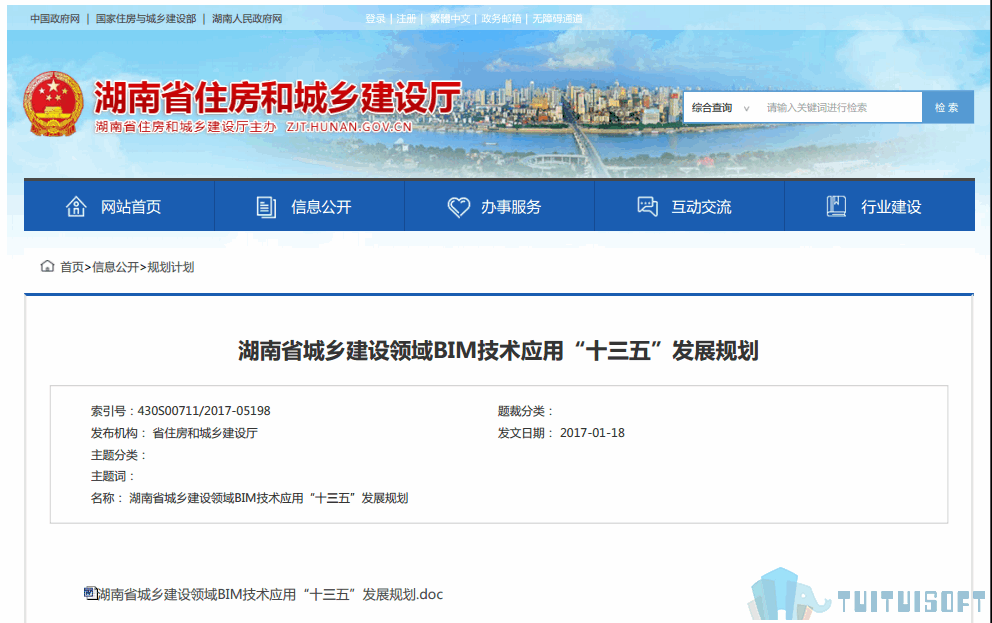Viewport: 992px width, 623px height.
Task: Open the 网站首页 navigation tab
Action: [119, 206]
